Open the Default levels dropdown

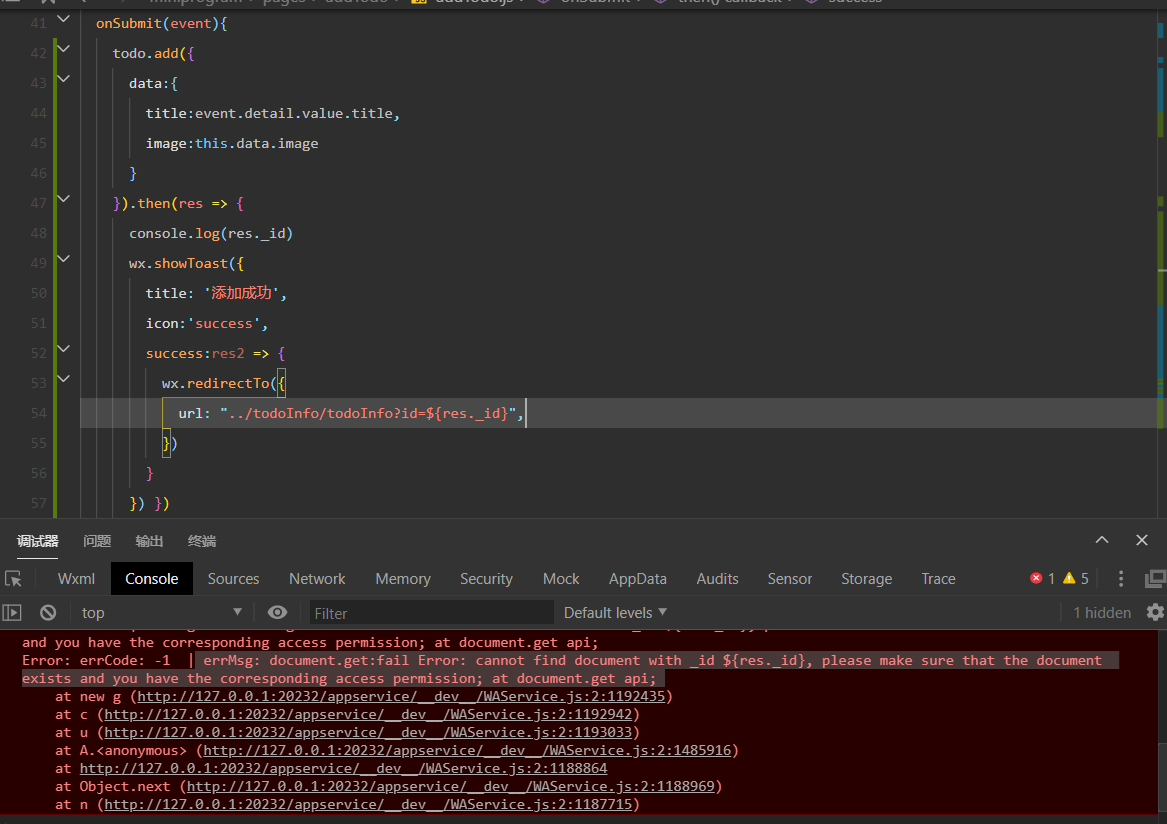(x=615, y=613)
